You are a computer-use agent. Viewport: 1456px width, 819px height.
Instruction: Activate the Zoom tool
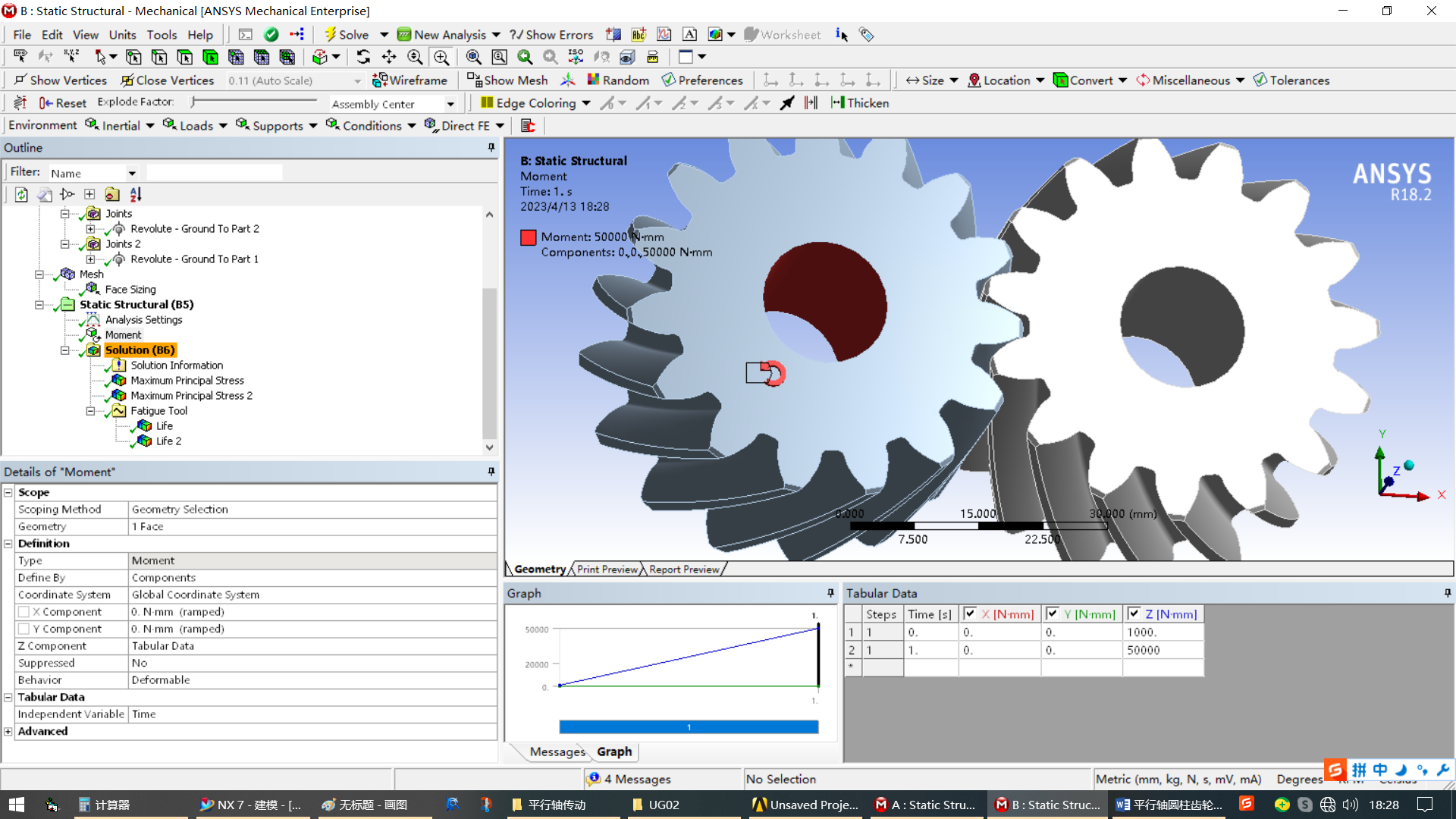tap(415, 57)
